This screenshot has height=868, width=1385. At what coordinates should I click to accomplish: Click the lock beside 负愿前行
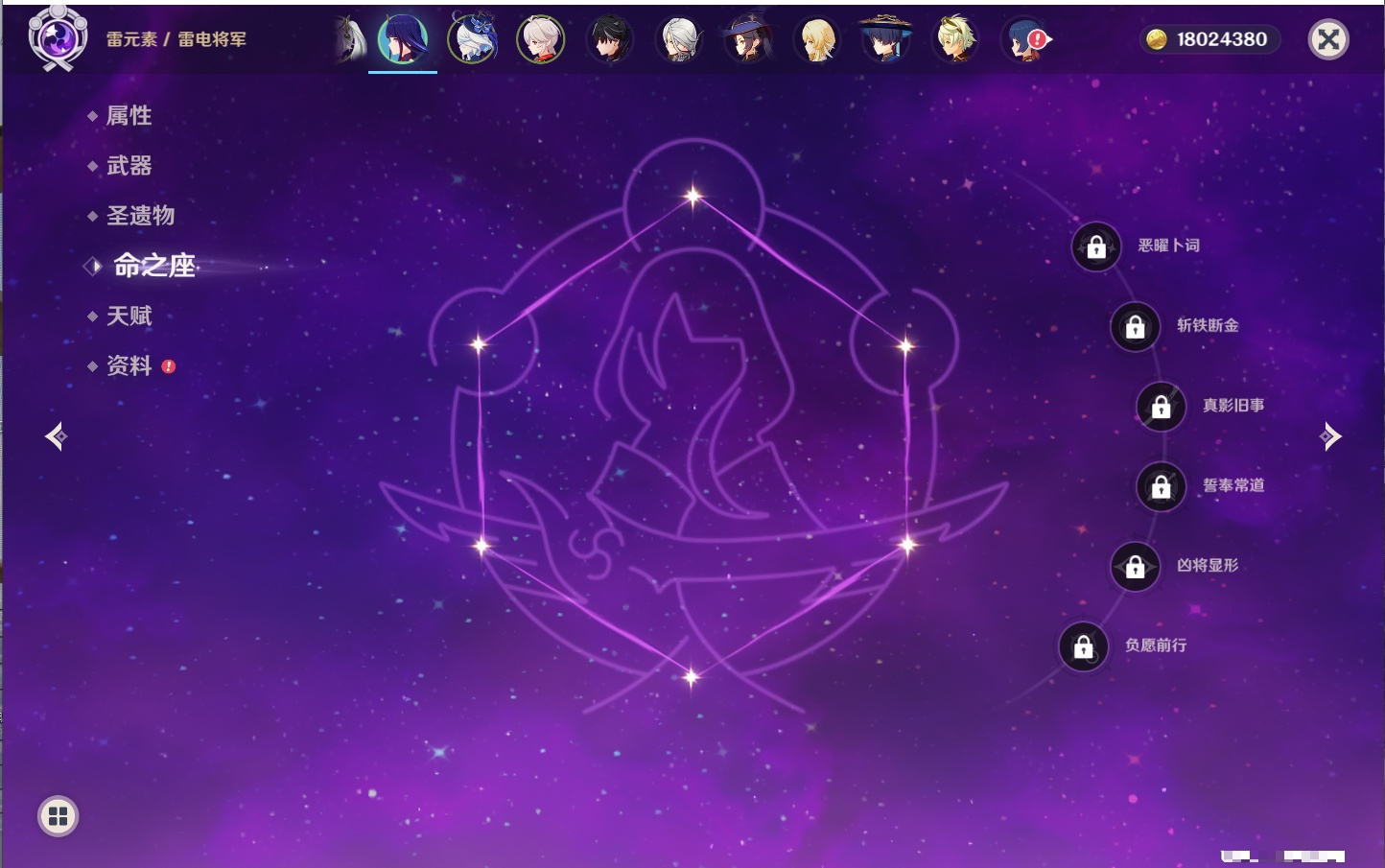pos(1084,647)
